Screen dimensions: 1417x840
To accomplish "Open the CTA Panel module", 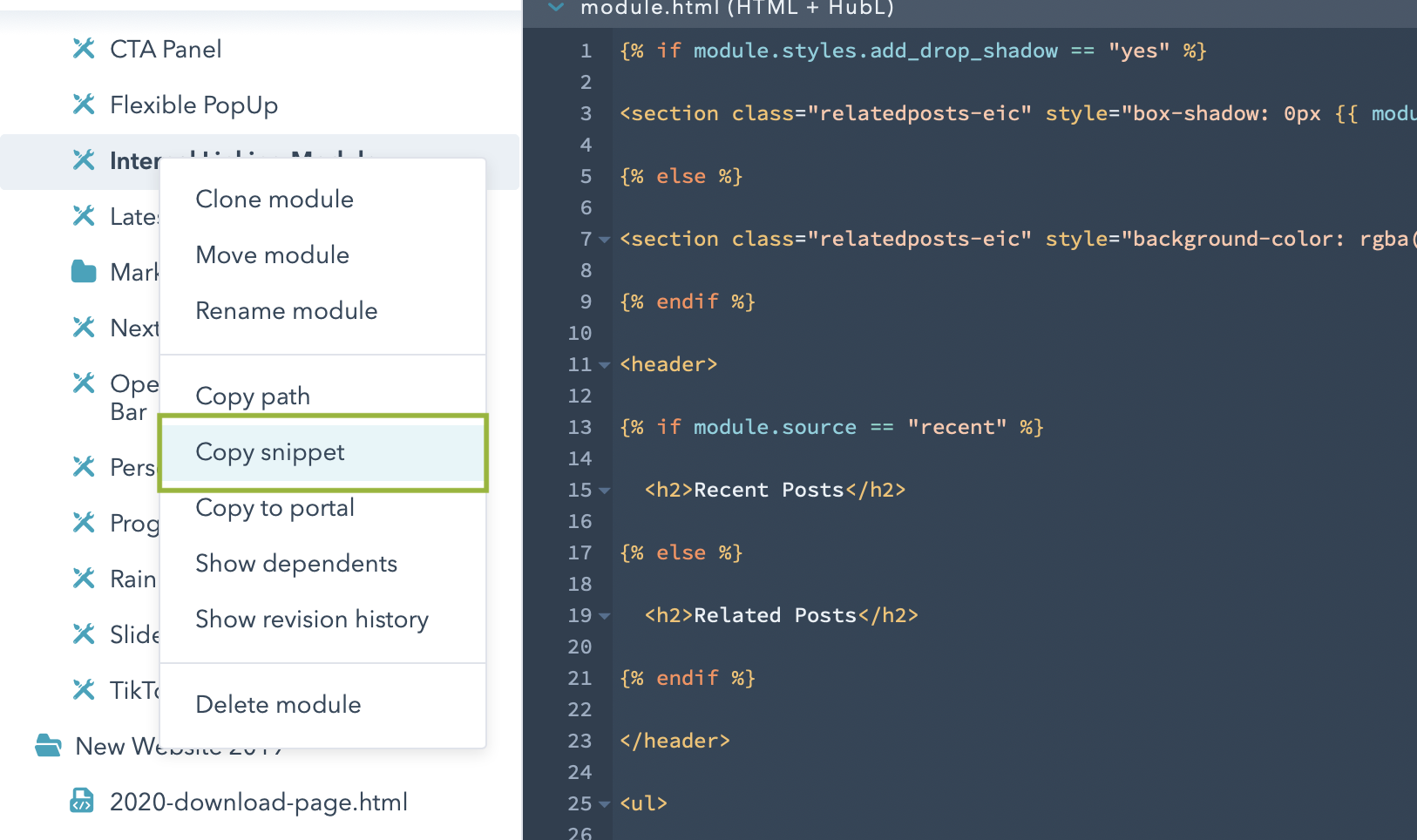I will click(166, 50).
